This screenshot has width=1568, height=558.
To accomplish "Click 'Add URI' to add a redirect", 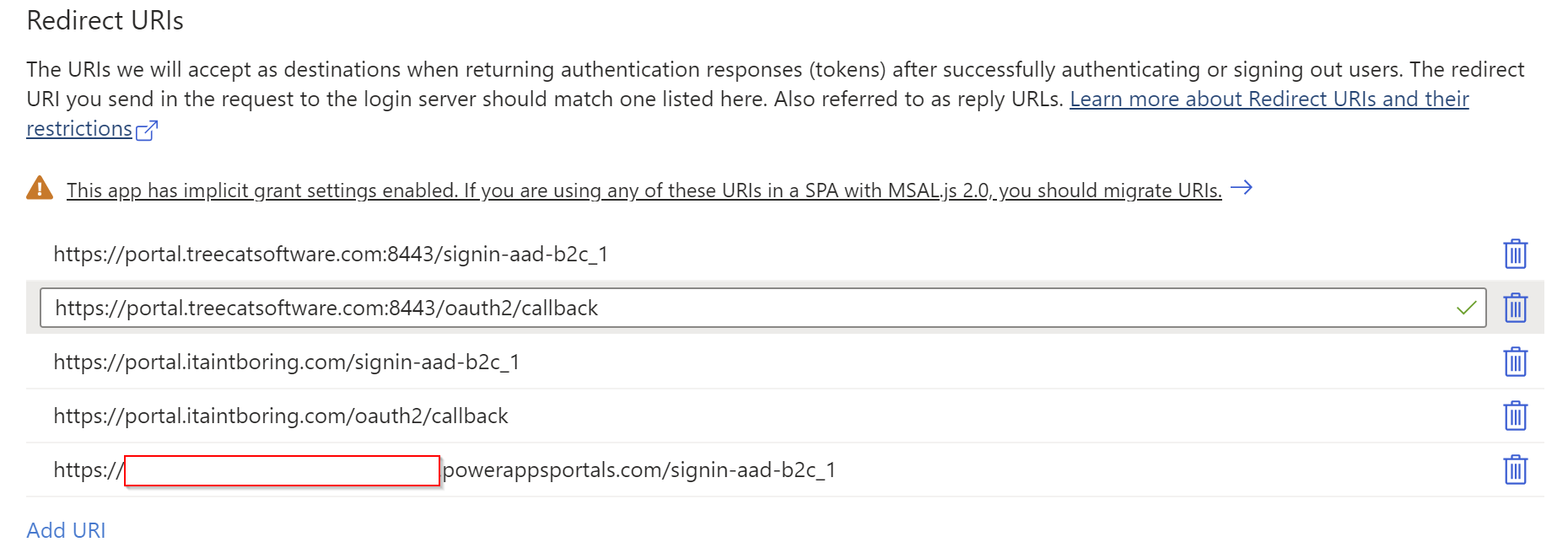I will pos(66,530).
